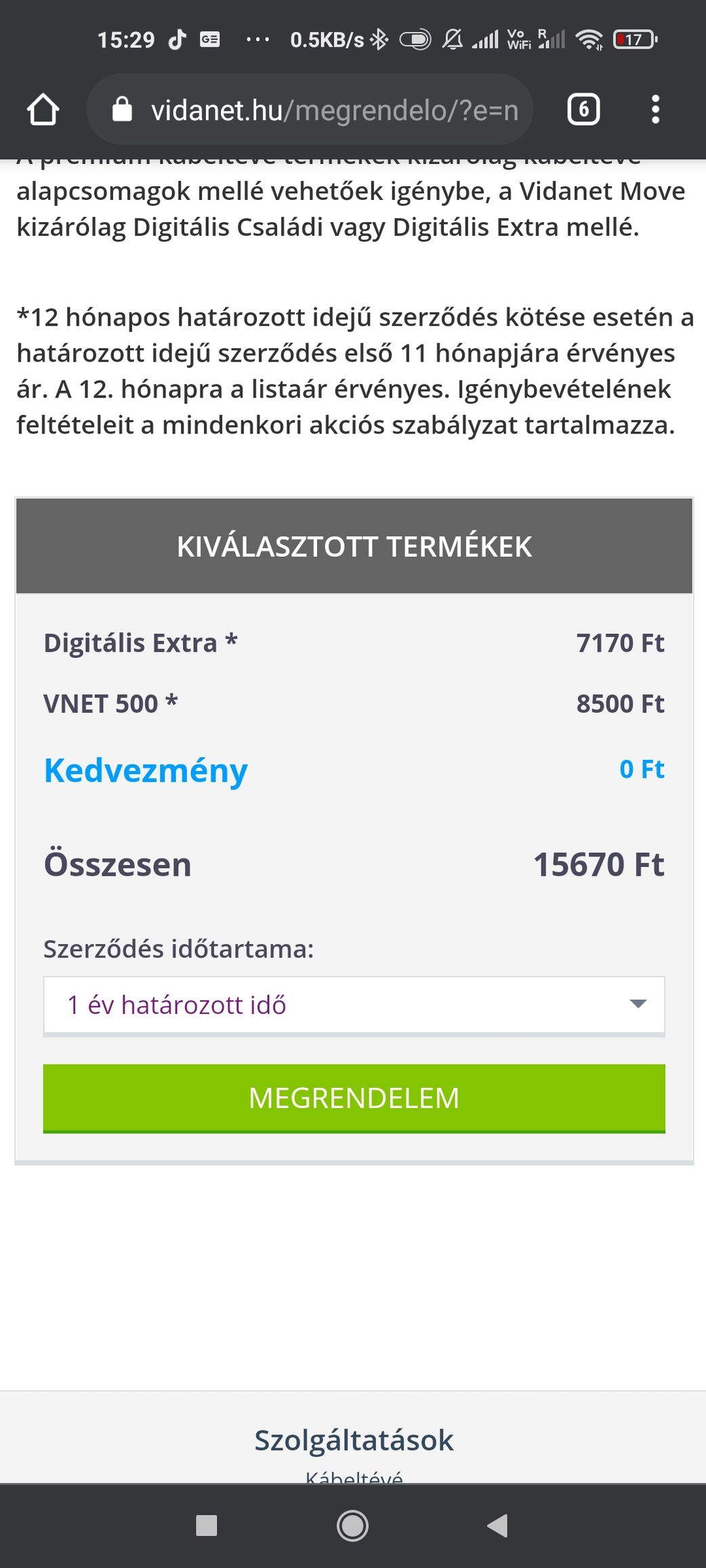Open the tab switcher showing 6 tabs
This screenshot has height=1568, width=706.
click(x=583, y=110)
